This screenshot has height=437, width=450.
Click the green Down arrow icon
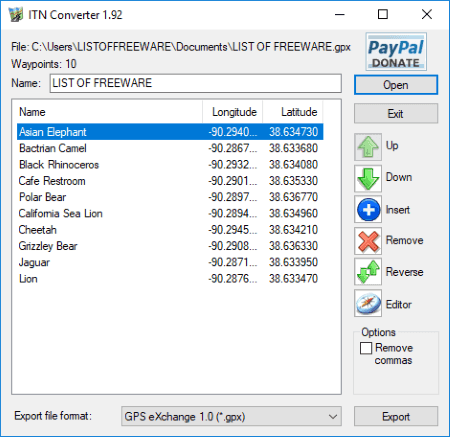tap(368, 178)
